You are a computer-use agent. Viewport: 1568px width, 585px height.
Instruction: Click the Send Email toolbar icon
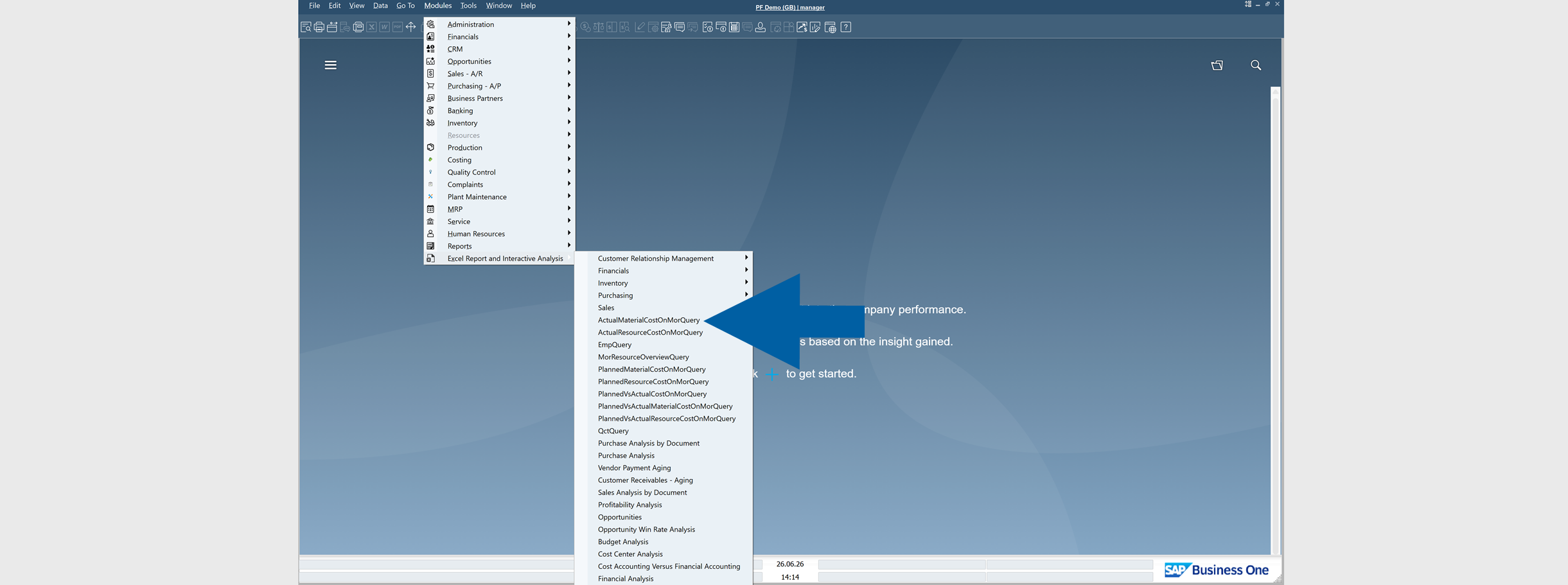pos(332,27)
